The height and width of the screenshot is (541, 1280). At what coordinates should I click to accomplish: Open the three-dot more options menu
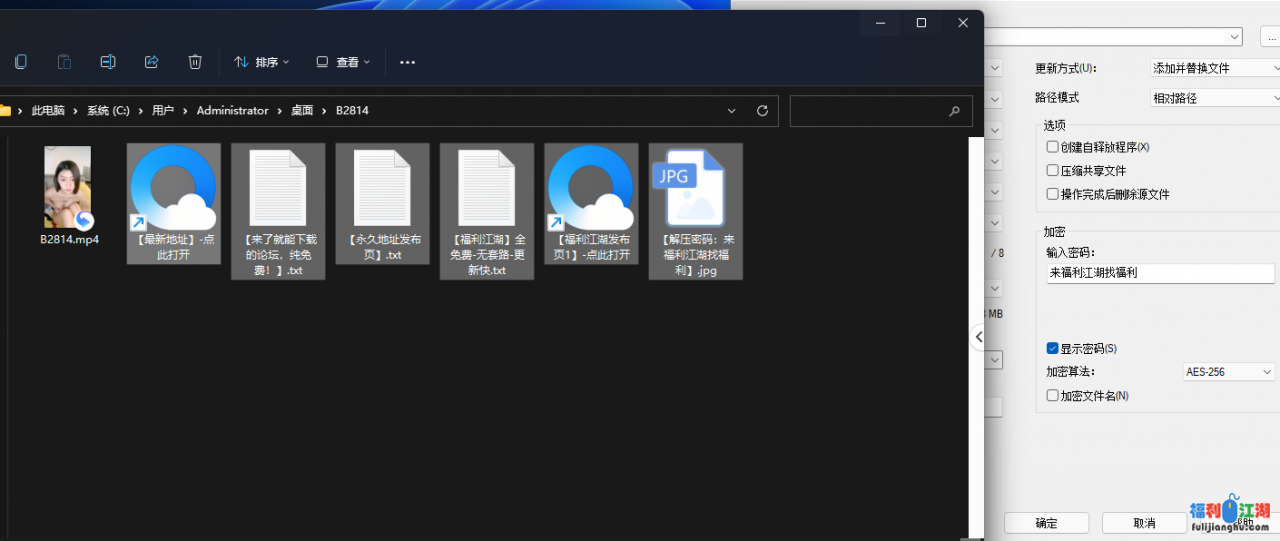pyautogui.click(x=407, y=62)
